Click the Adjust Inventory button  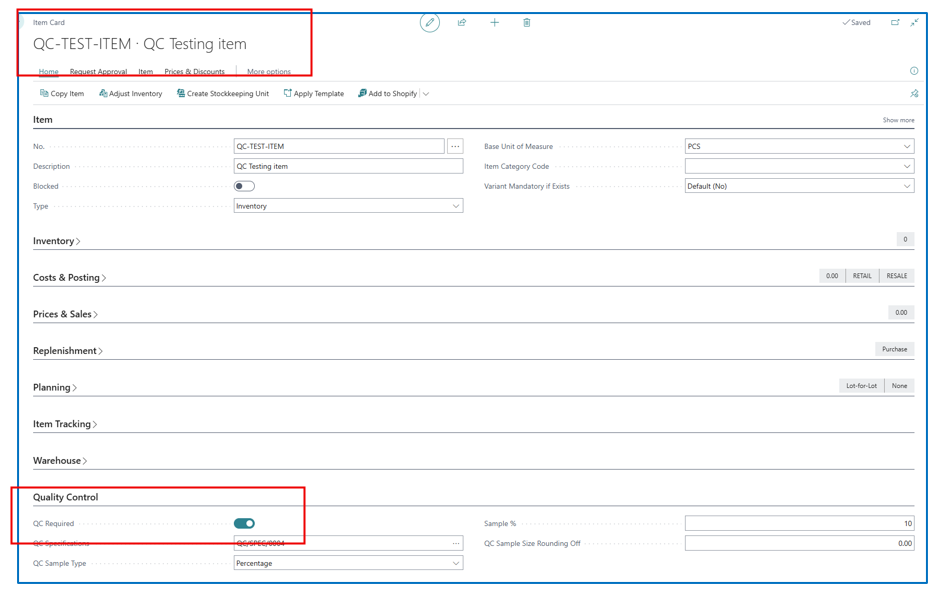(x=131, y=94)
